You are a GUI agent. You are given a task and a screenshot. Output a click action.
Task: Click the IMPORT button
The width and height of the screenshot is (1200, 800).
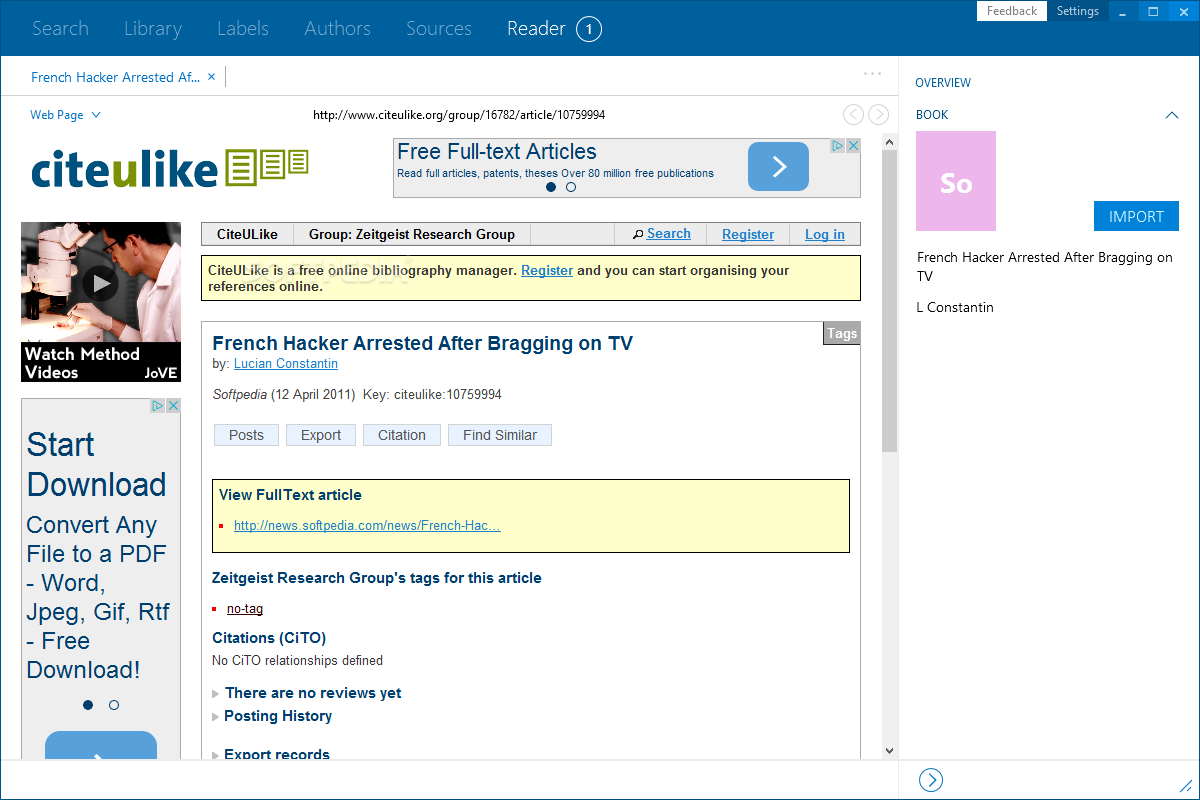tap(1136, 216)
